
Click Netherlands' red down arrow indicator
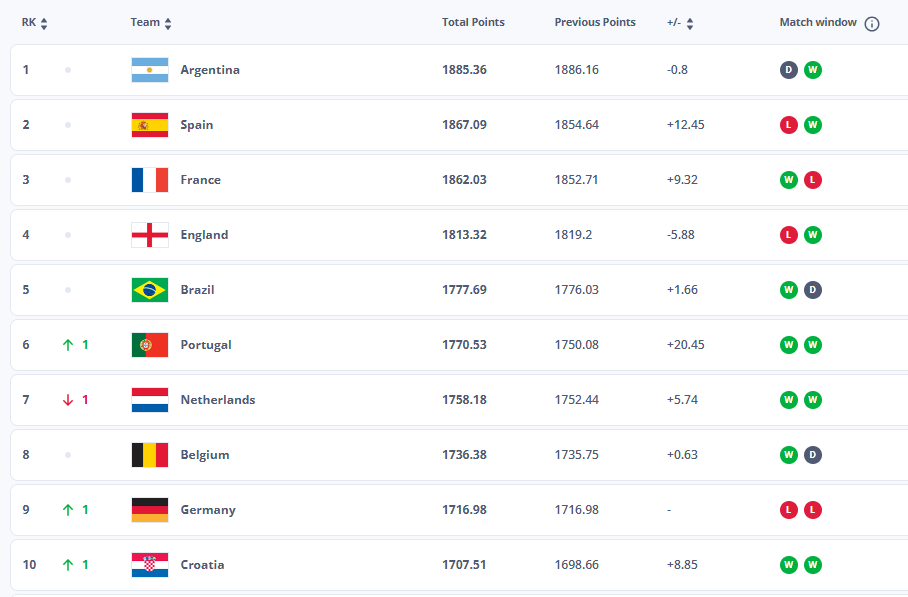coord(68,400)
